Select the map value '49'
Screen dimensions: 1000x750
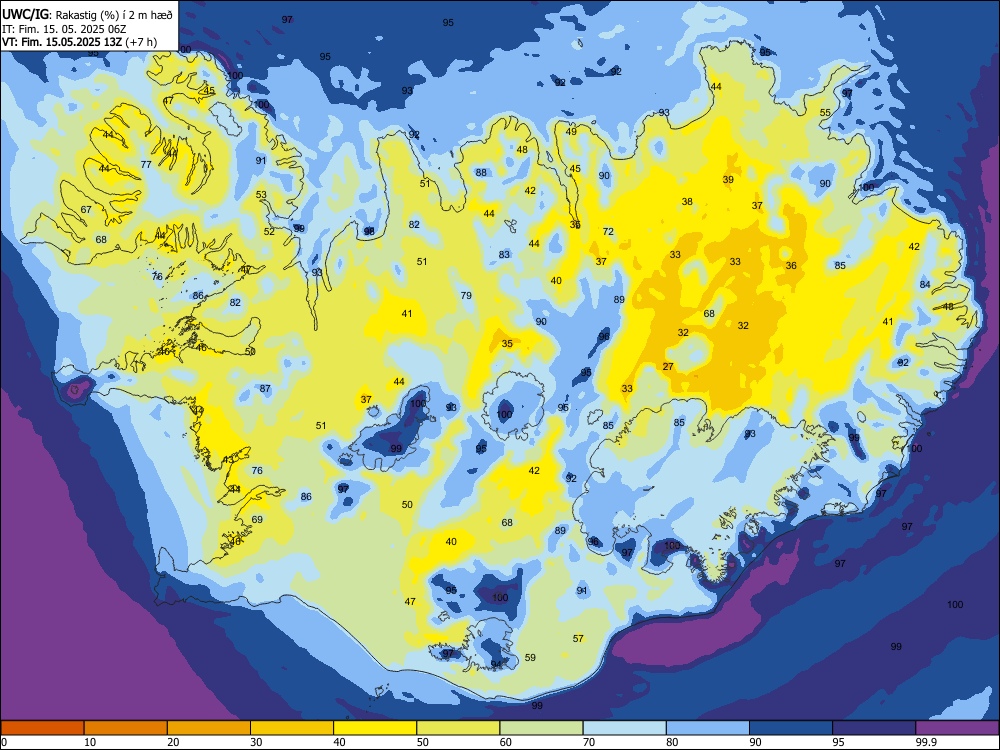tap(571, 132)
